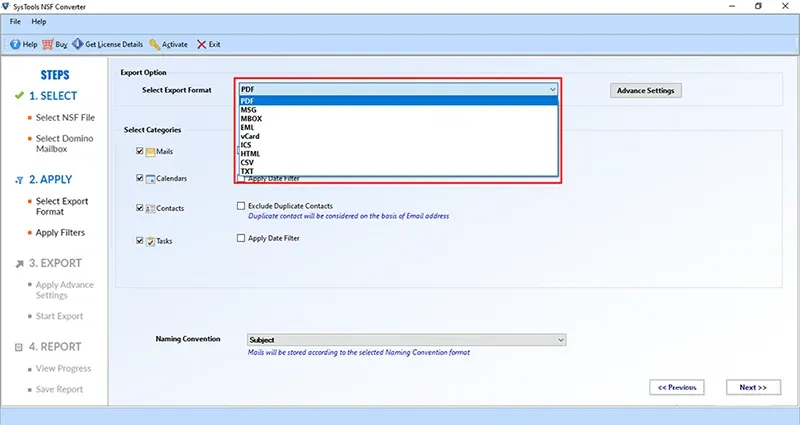Enable Exclude Duplicate Contacts checkbox
This screenshot has width=800, height=425.
click(x=241, y=206)
